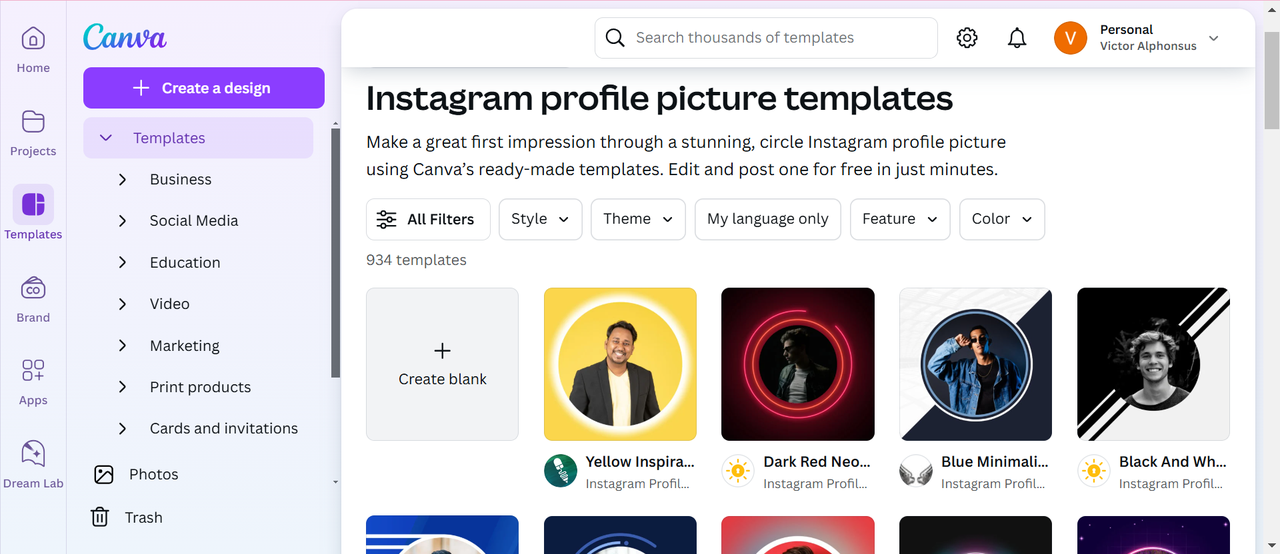Open the Dream Lab icon

pyautogui.click(x=33, y=455)
